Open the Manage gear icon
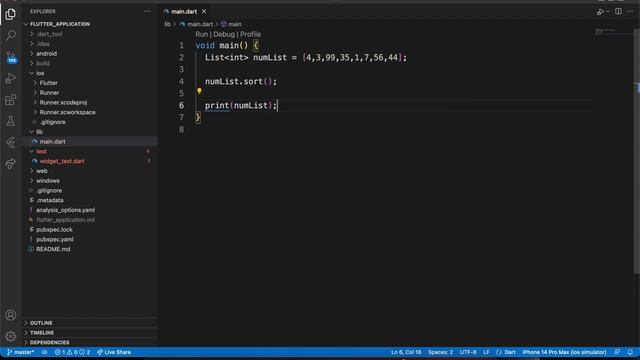640x360 pixels. click(11, 336)
